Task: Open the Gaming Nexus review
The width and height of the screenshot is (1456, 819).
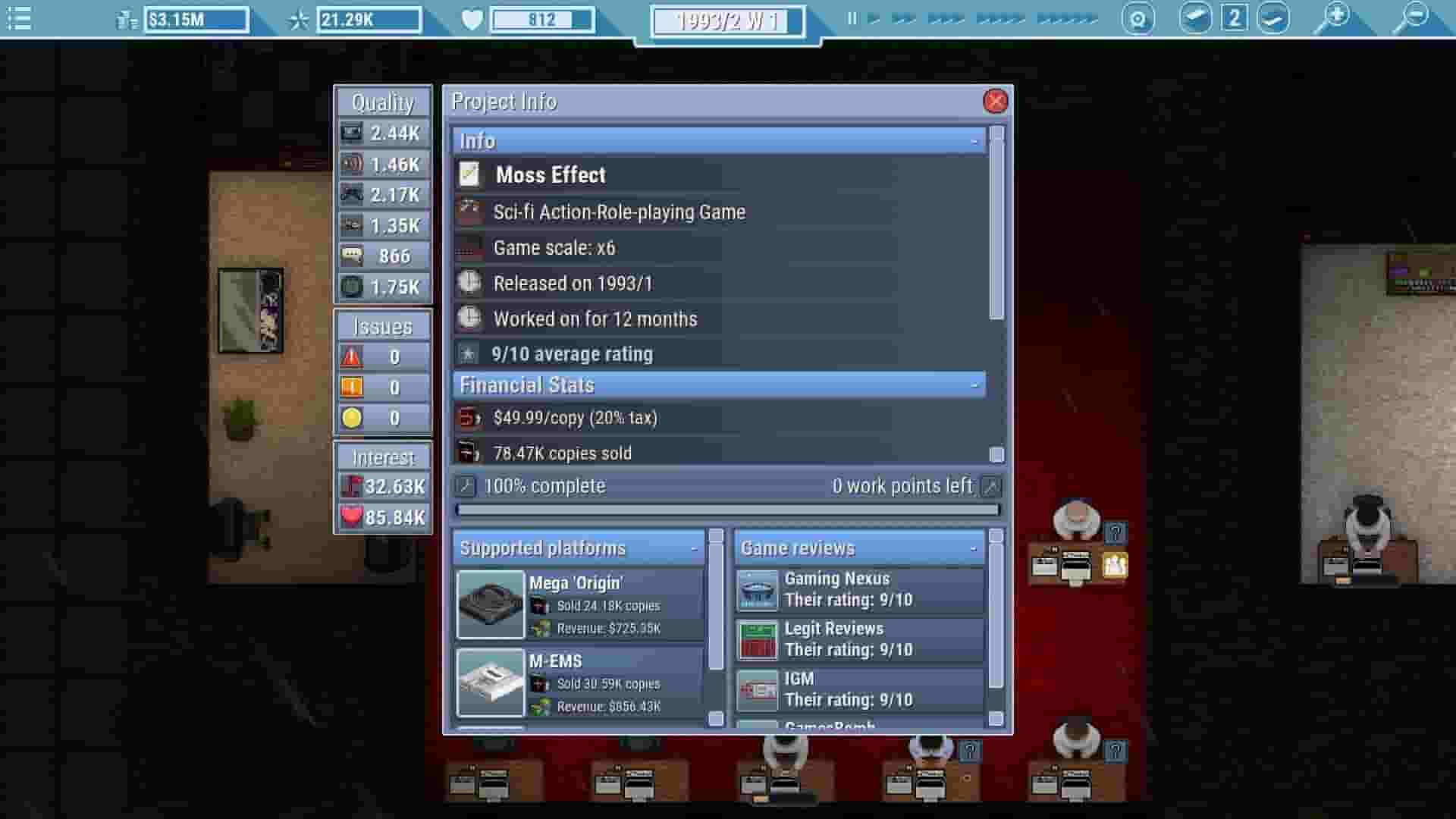Action: [x=858, y=589]
